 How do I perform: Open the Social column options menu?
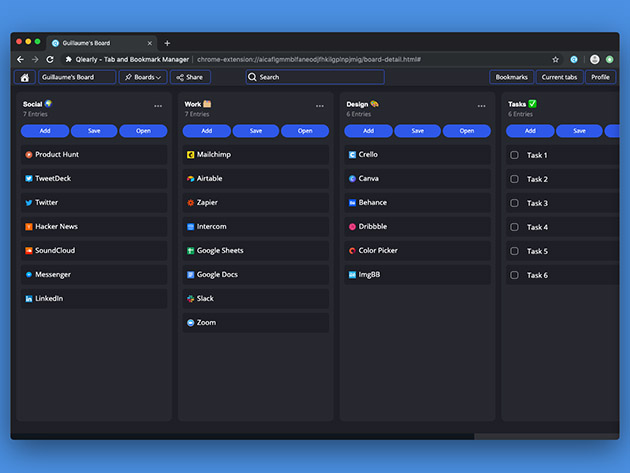158,106
